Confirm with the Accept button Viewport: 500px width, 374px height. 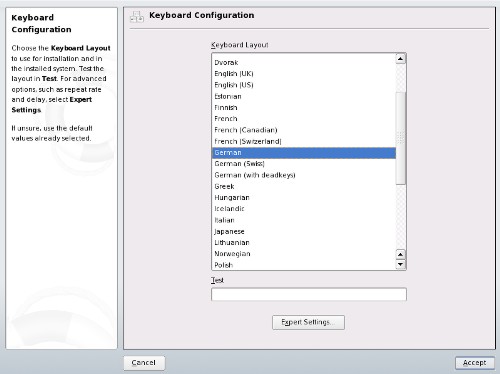(475, 363)
